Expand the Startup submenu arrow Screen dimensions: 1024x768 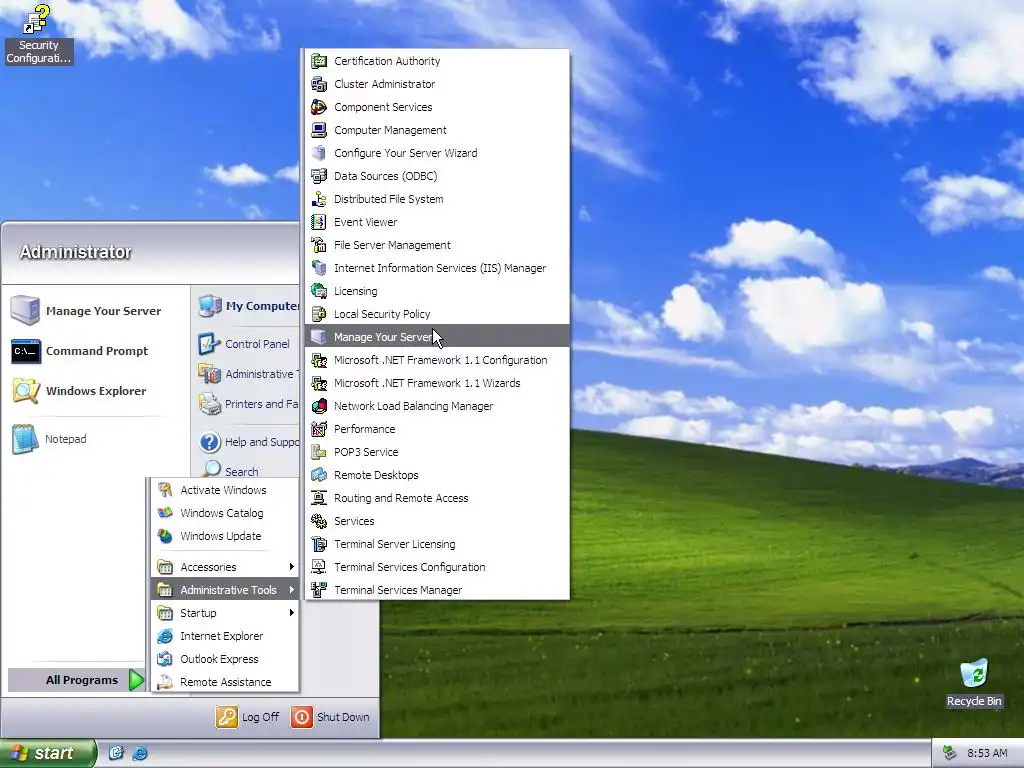(291, 613)
